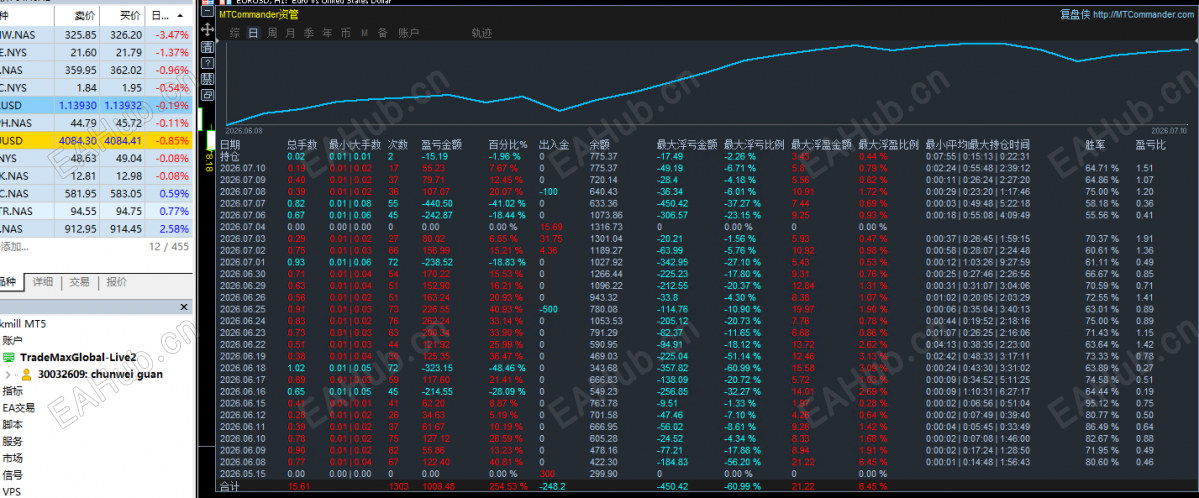The image size is (1199, 498).
Task: Switch to the 详细 tab in Market Watch
Action: pos(43,282)
